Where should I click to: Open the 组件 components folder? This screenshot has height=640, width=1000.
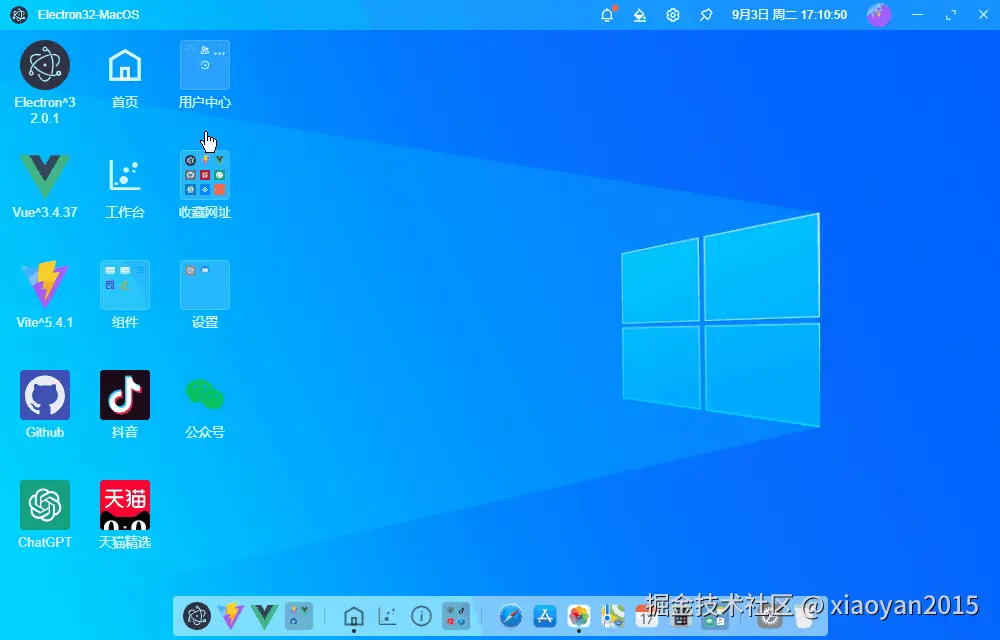(x=125, y=285)
